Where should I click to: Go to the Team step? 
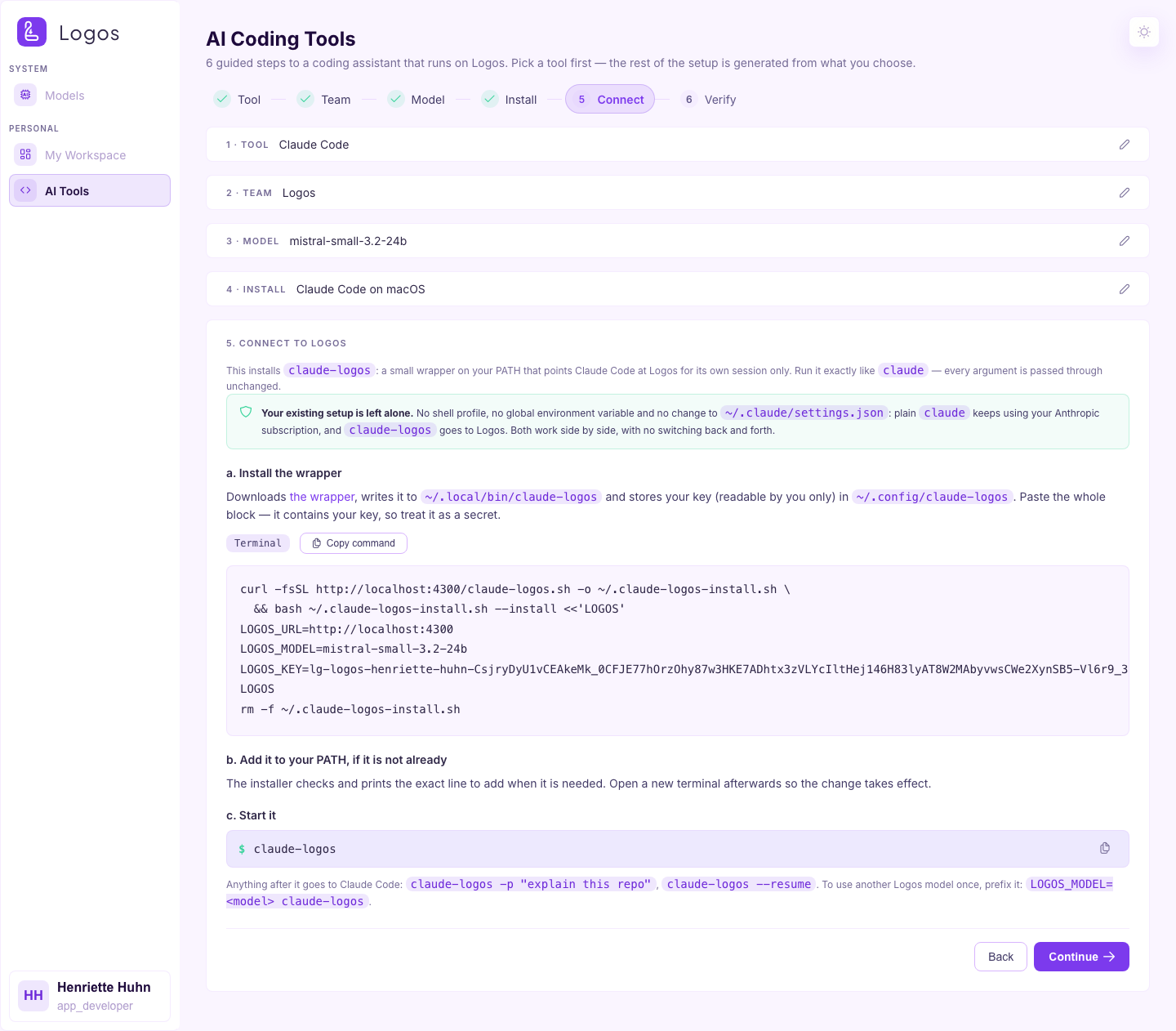[x=323, y=99]
